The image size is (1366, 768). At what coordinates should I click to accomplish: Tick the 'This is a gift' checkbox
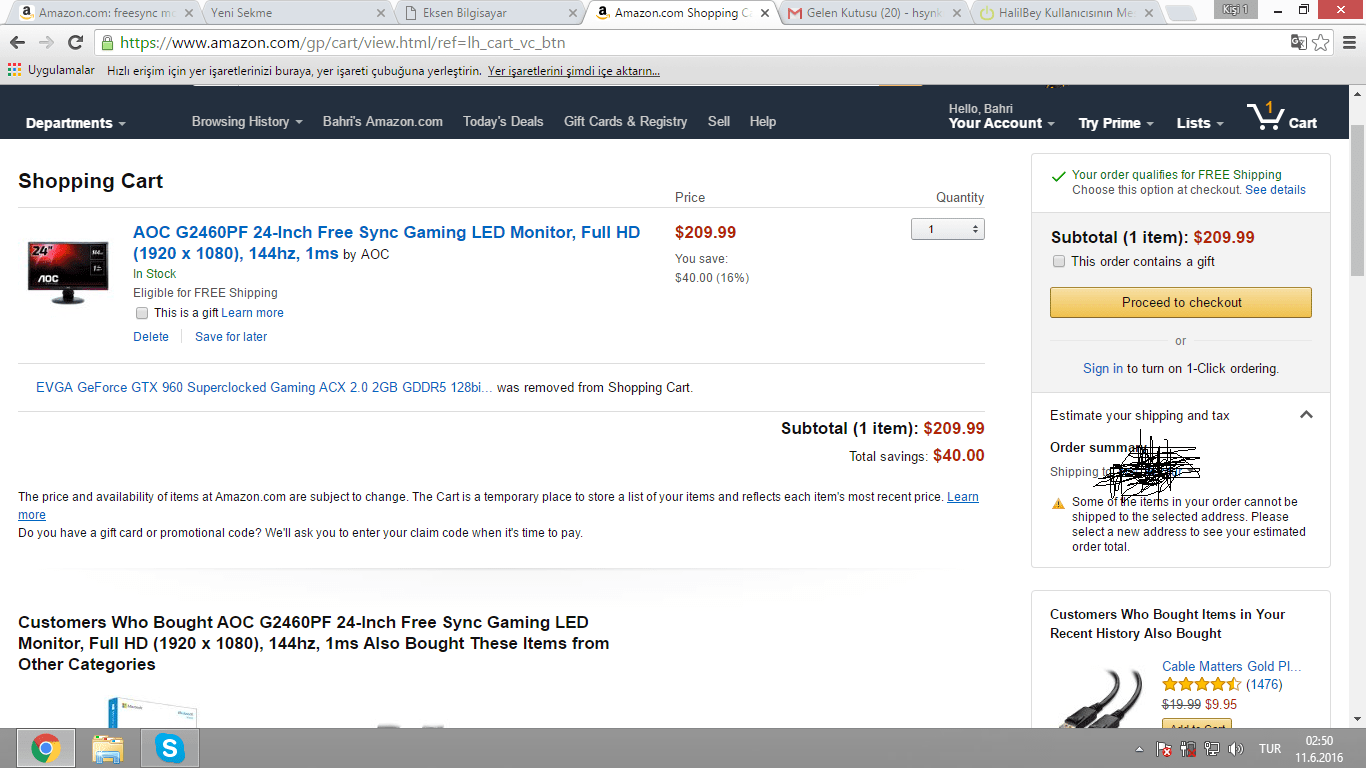[x=142, y=313]
